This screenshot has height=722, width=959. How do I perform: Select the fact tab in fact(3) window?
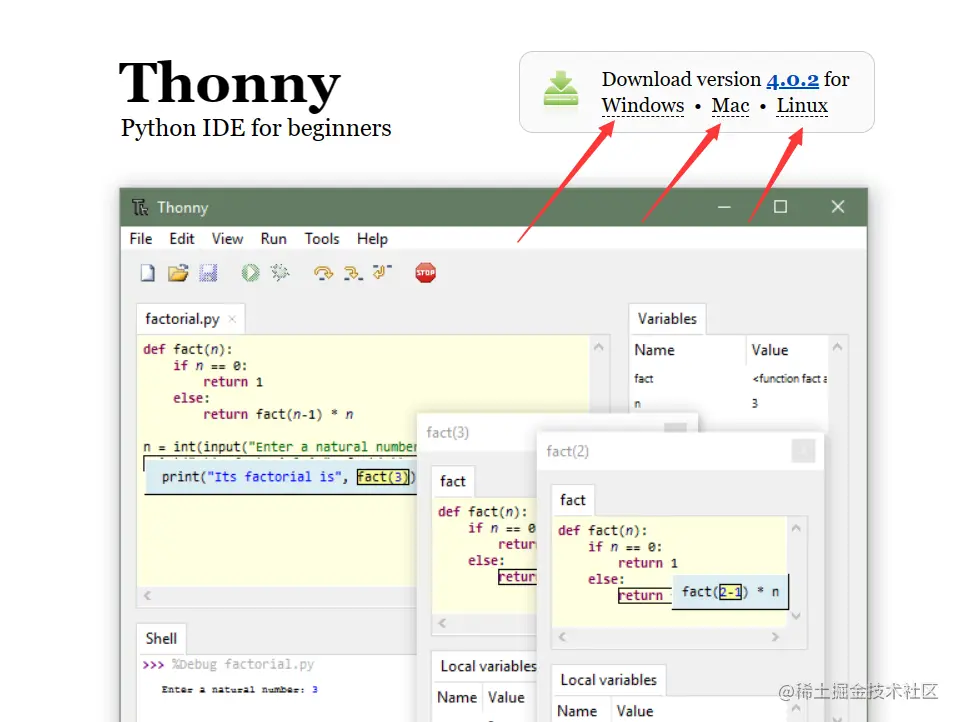tap(453, 482)
